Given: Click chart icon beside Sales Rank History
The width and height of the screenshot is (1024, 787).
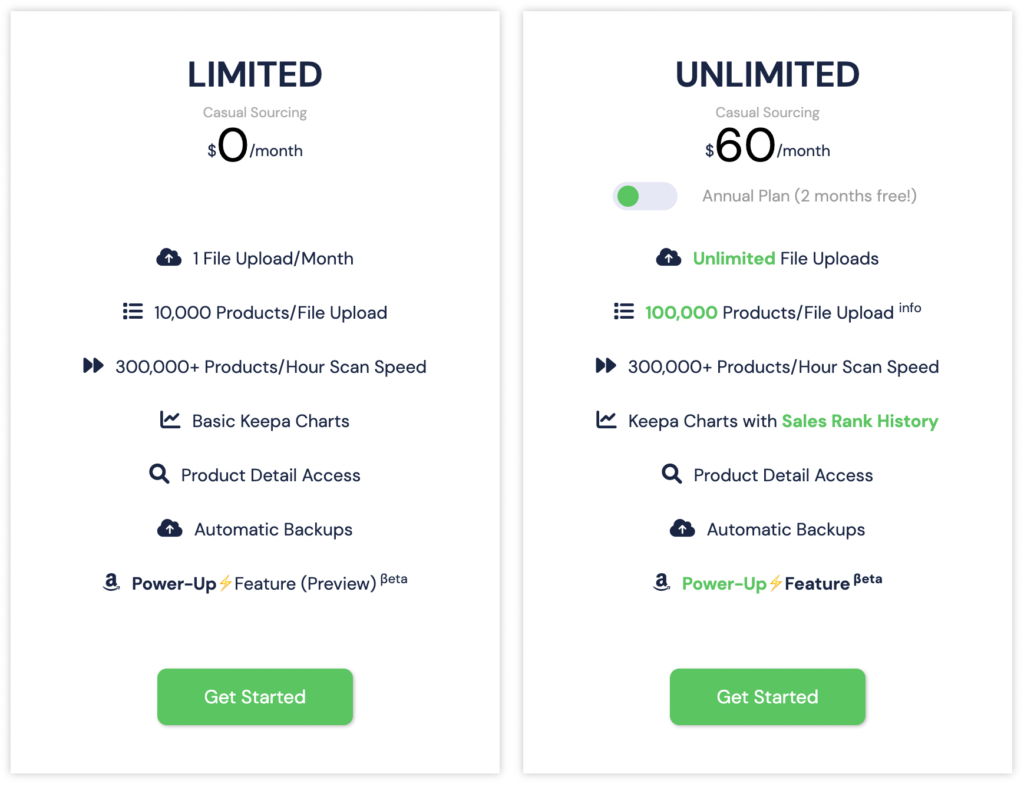Looking at the screenshot, I should [x=606, y=420].
